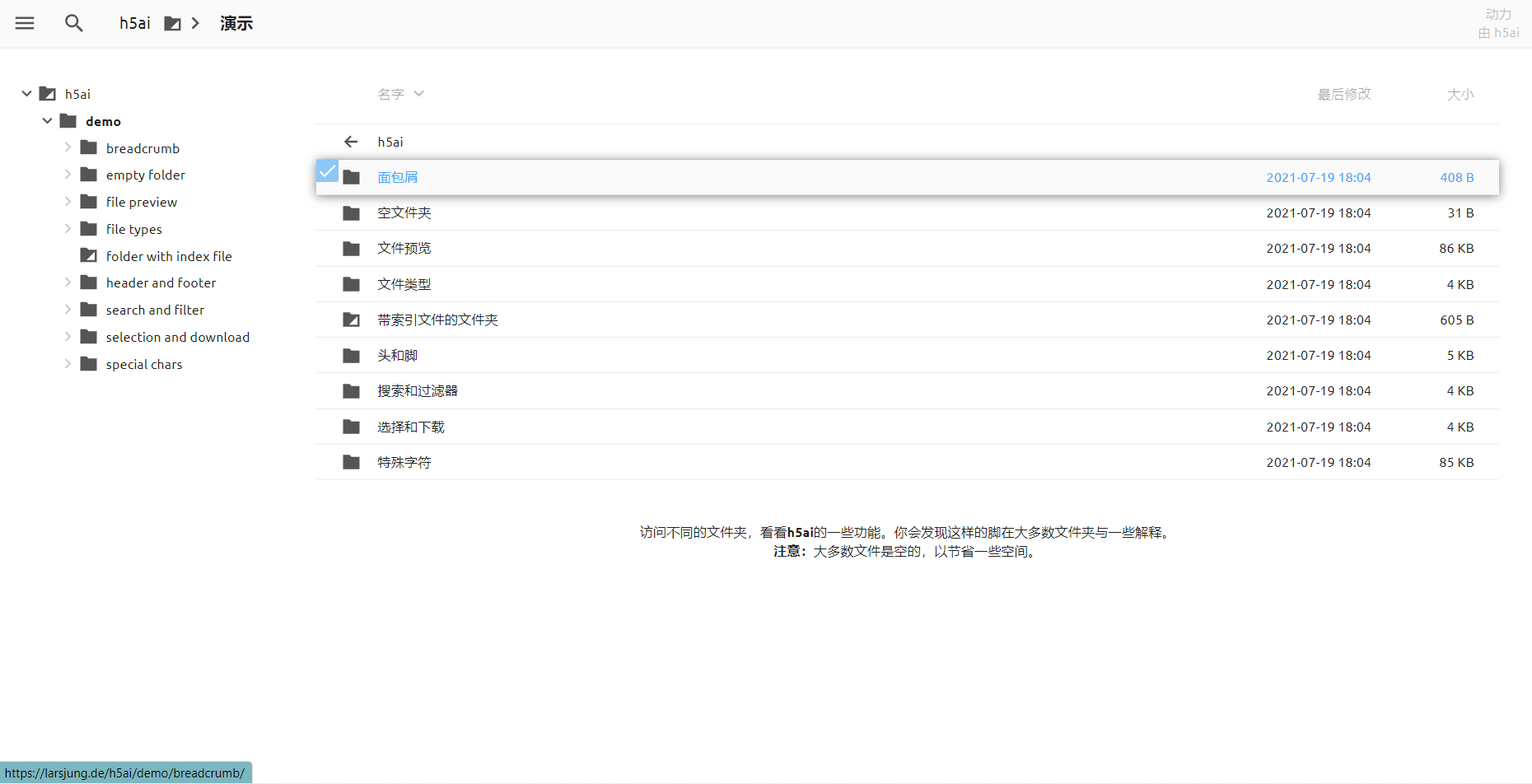Click the 带索引文件的文件夹 row icon

pos(352,320)
